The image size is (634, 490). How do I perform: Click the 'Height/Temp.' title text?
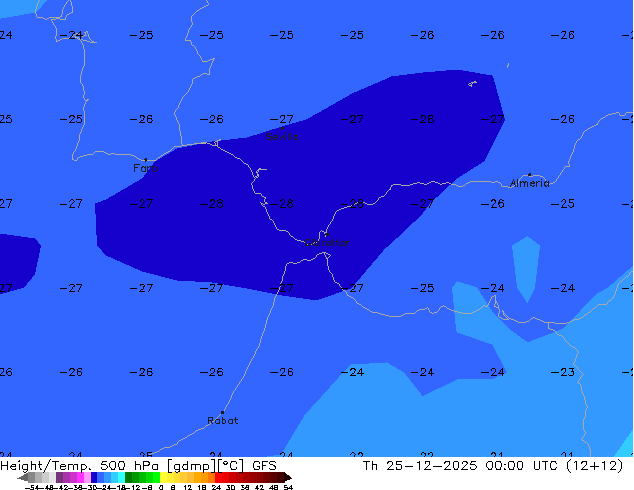pos(47,466)
